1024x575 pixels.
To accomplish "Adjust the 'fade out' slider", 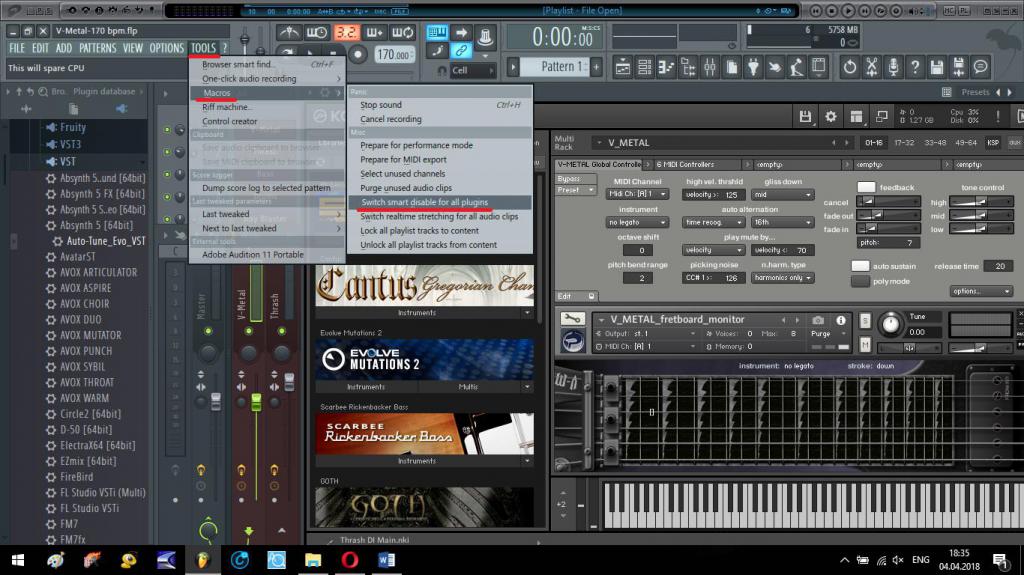I will click(x=888, y=216).
